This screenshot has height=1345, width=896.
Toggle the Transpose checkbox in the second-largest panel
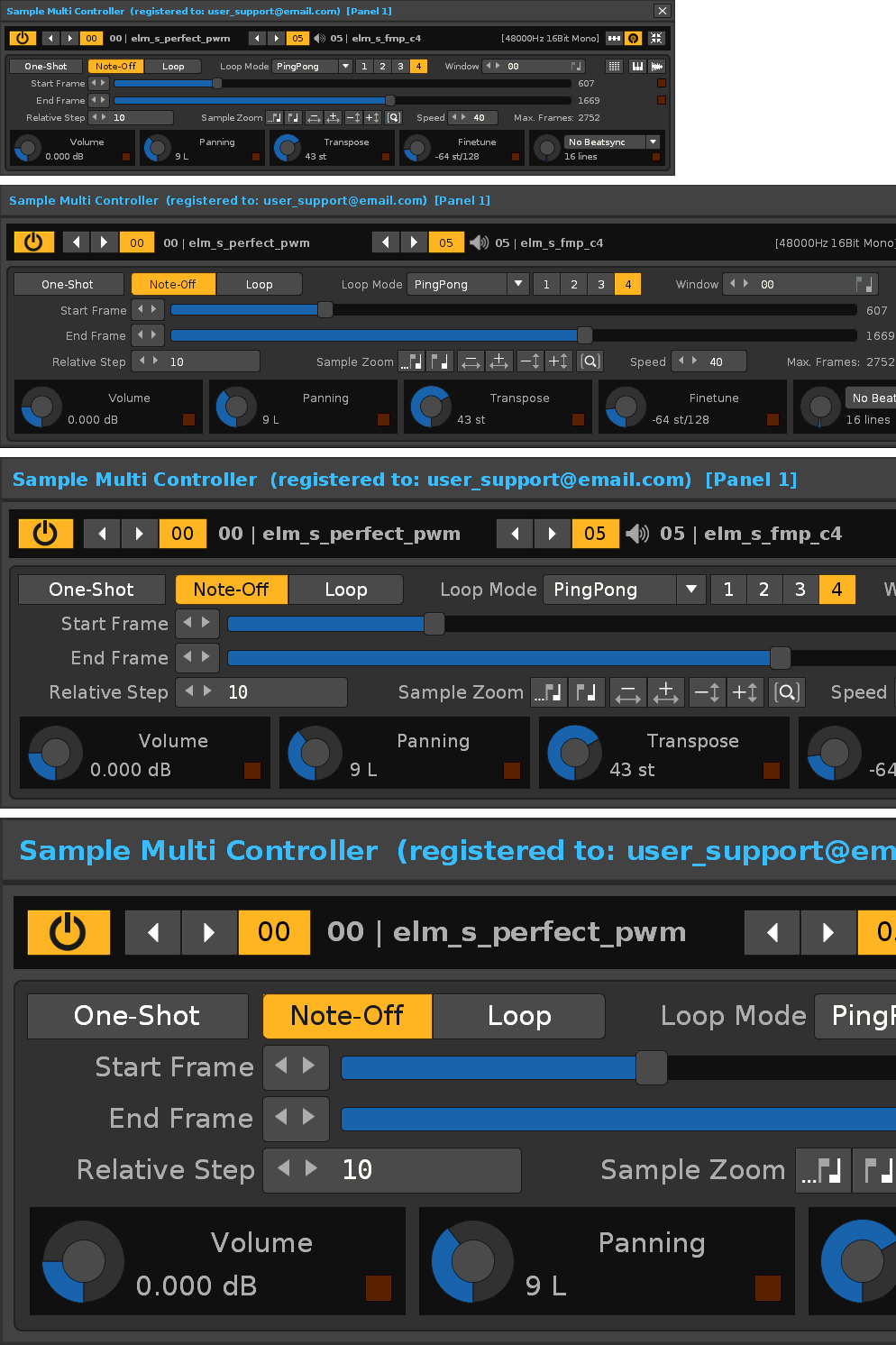[771, 770]
